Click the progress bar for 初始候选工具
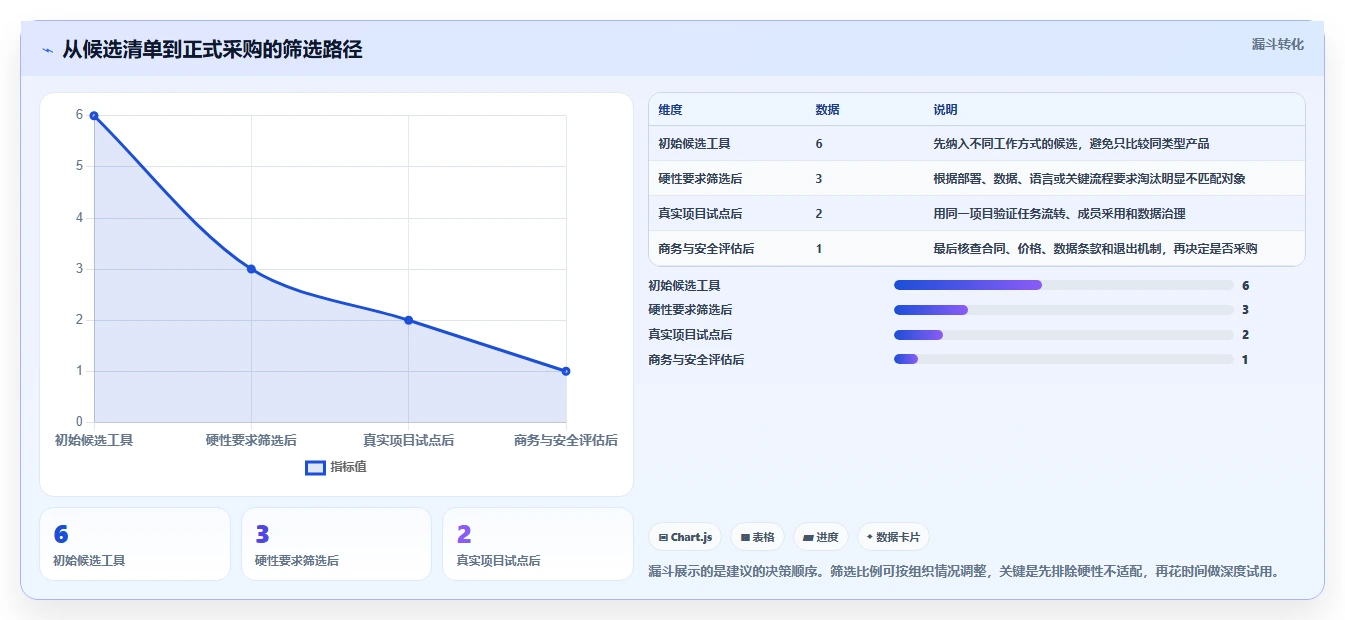1345x620 pixels. pos(1064,285)
